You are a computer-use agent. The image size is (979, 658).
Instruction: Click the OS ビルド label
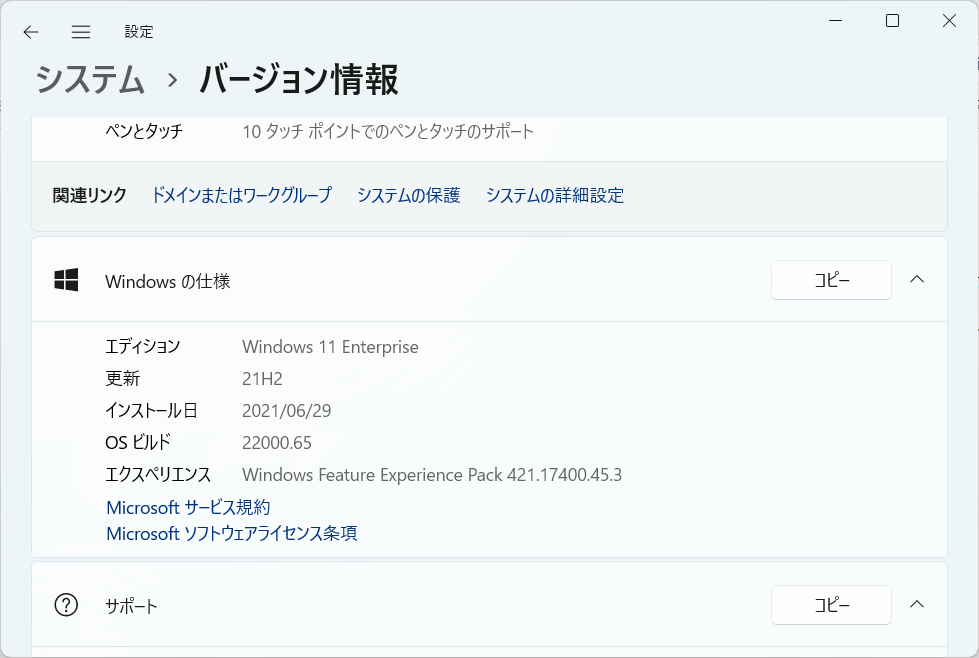tap(137, 443)
